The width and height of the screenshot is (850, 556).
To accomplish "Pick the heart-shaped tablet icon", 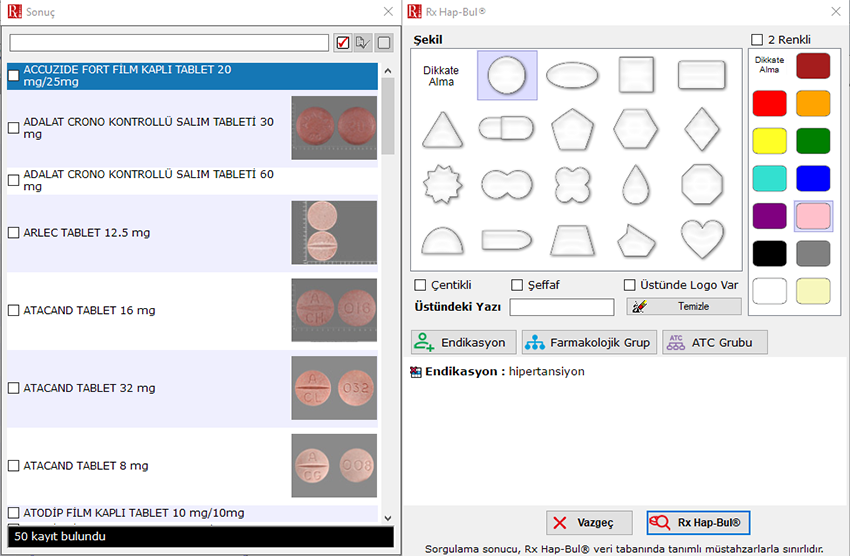I will point(702,239).
